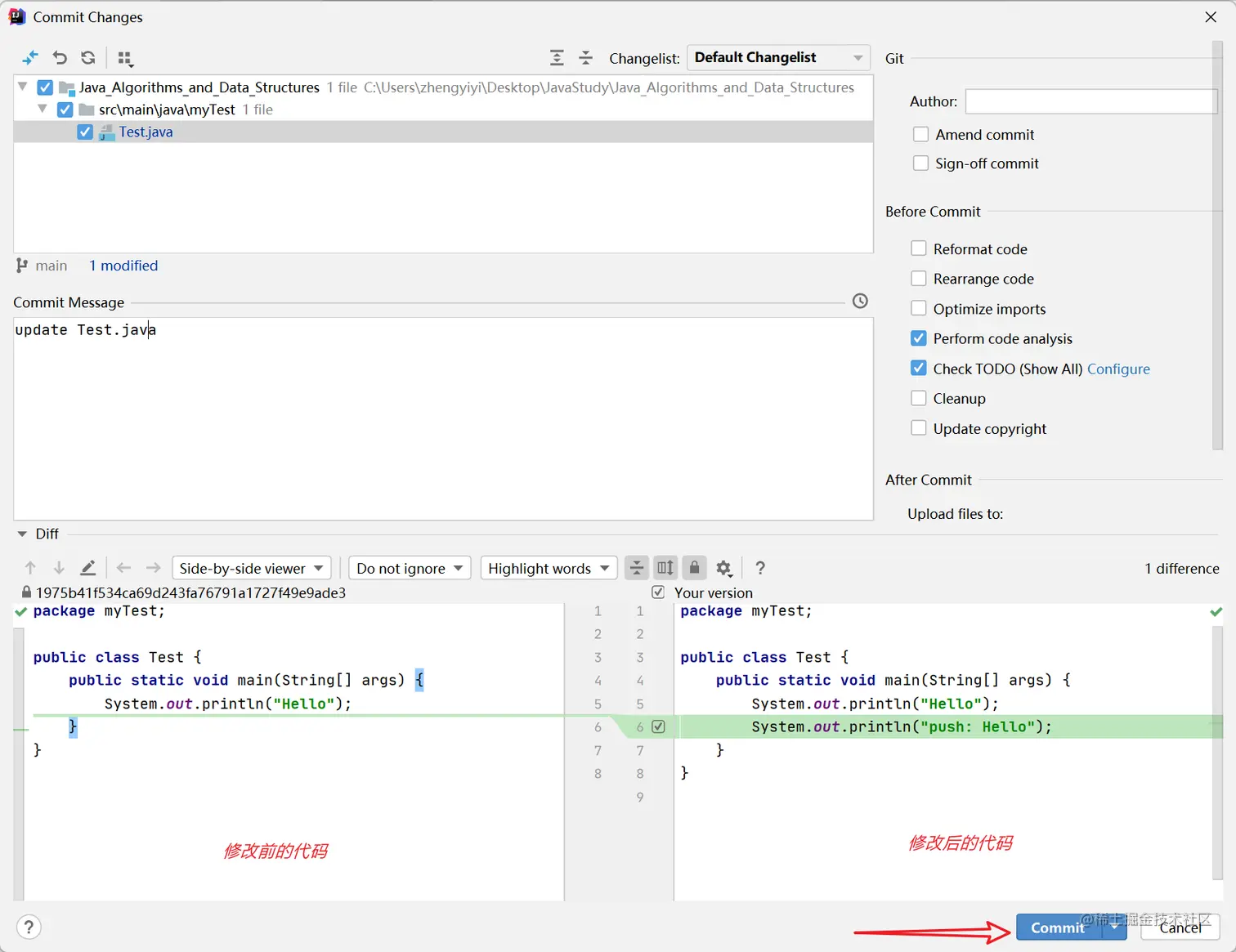Open the Side-by-side viewer dropdown
Image resolution: width=1236 pixels, height=952 pixels.
(x=251, y=568)
